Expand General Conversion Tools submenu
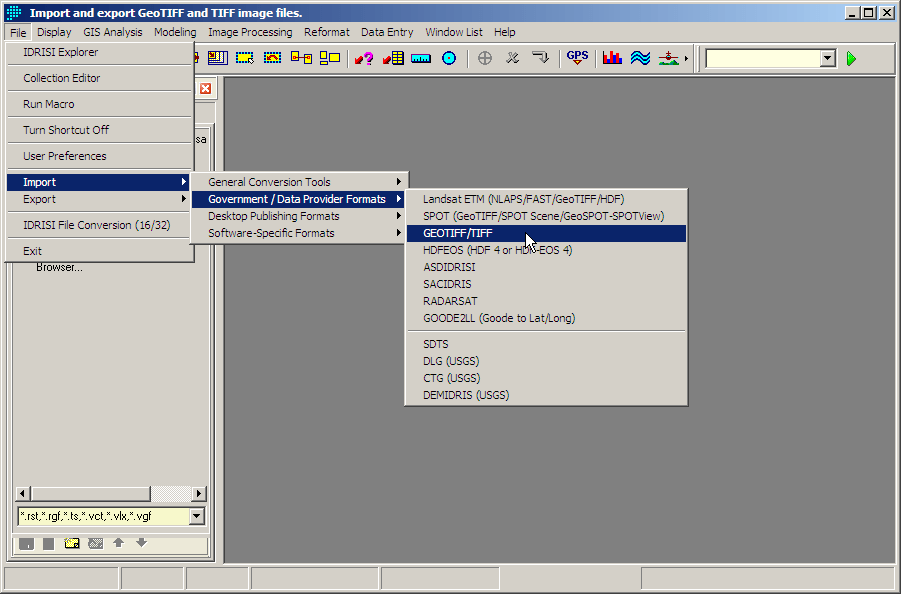901x594 pixels. [299, 182]
